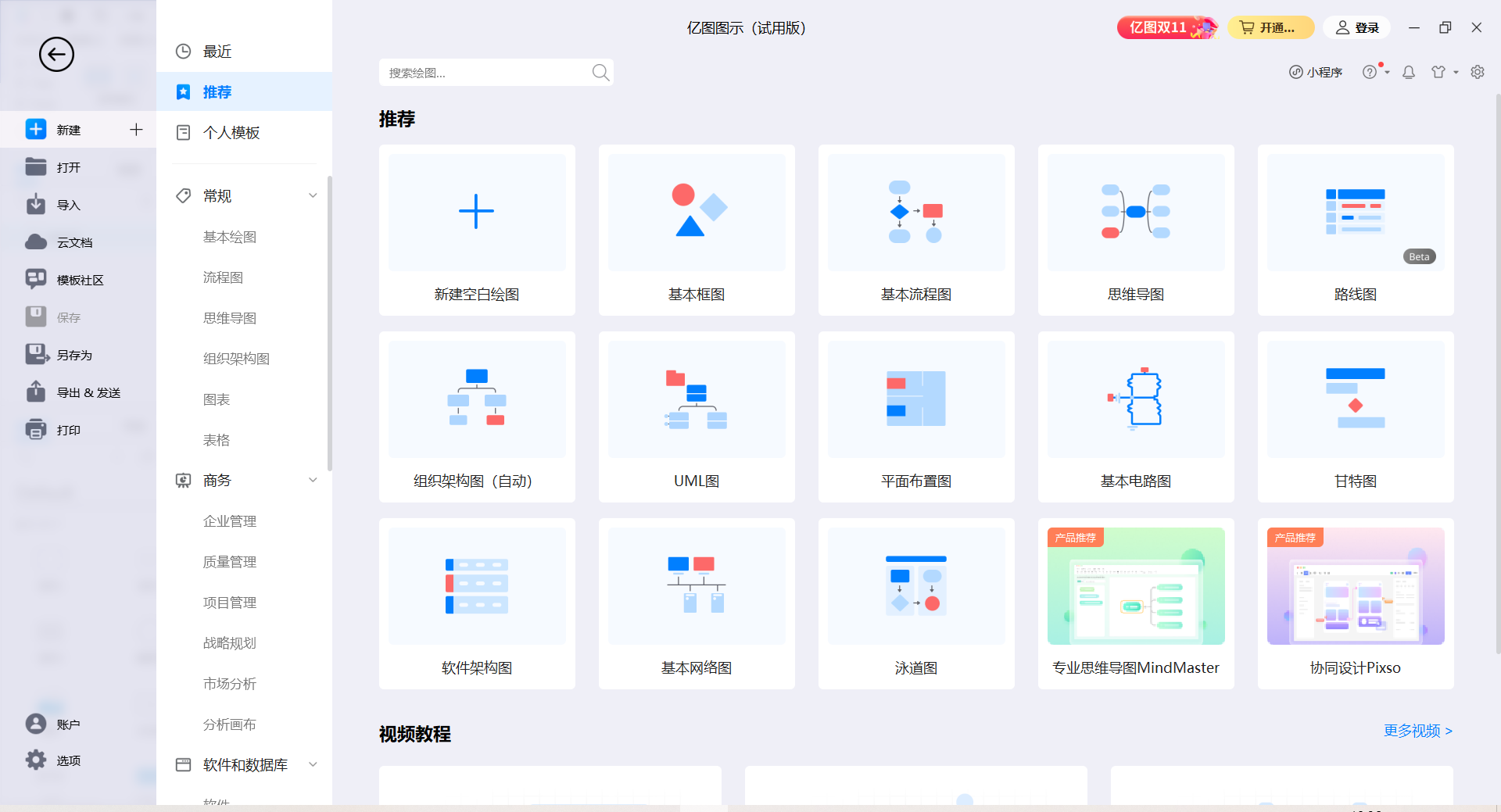Click the search magnifier icon
Viewport: 1501px width, 812px height.
click(600, 73)
